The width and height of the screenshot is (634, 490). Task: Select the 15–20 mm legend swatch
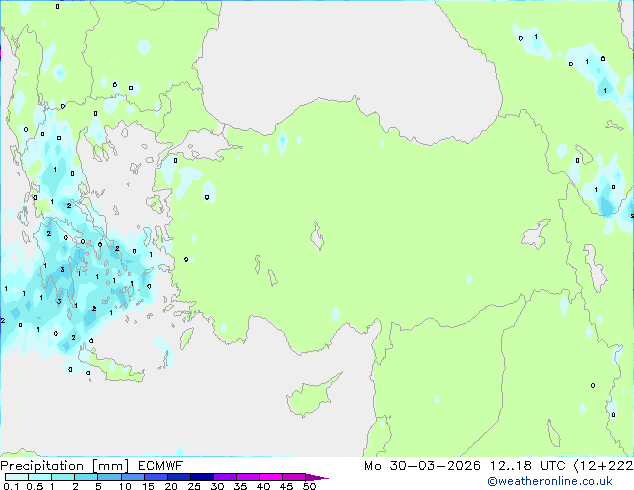pyautogui.click(x=155, y=477)
